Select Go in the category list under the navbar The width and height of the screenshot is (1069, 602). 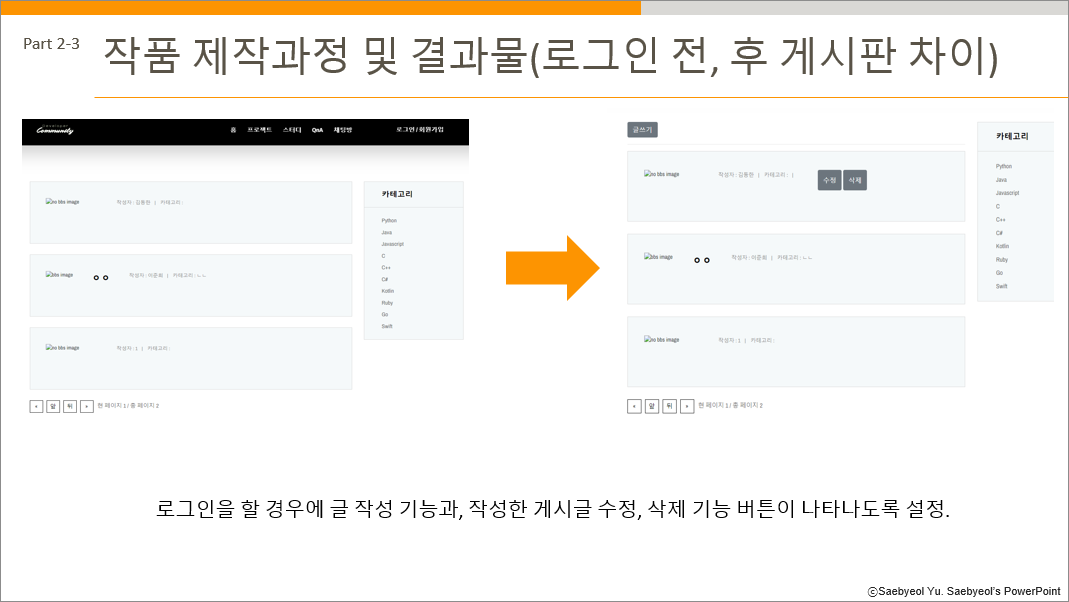385,314
